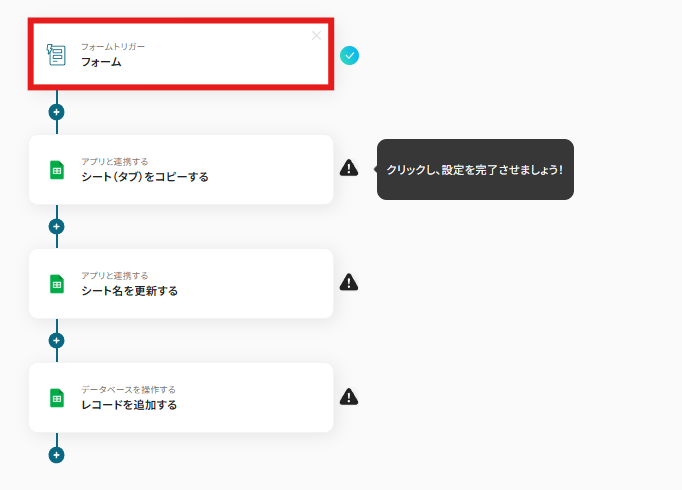Open the フォーム trigger card
Image resolution: width=682 pixels, height=490 pixels.
(181, 54)
